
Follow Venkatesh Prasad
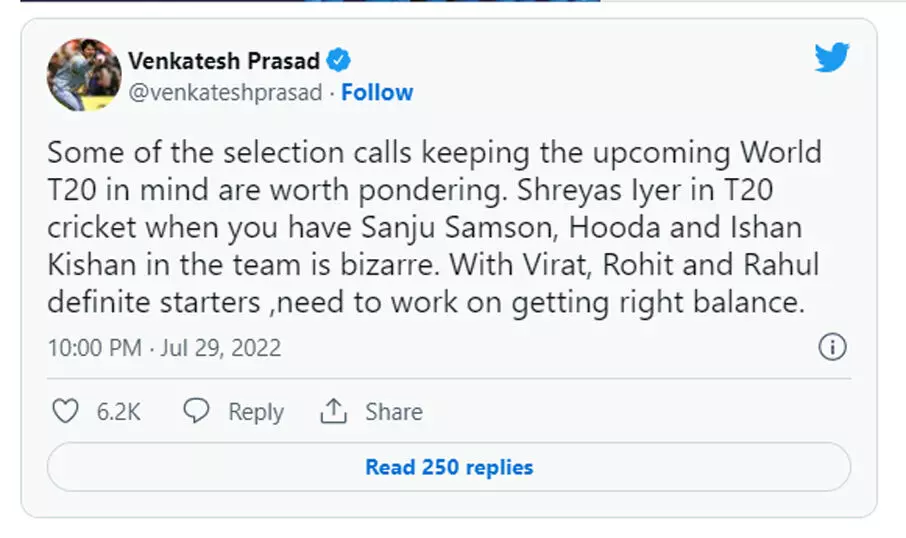coord(377,93)
